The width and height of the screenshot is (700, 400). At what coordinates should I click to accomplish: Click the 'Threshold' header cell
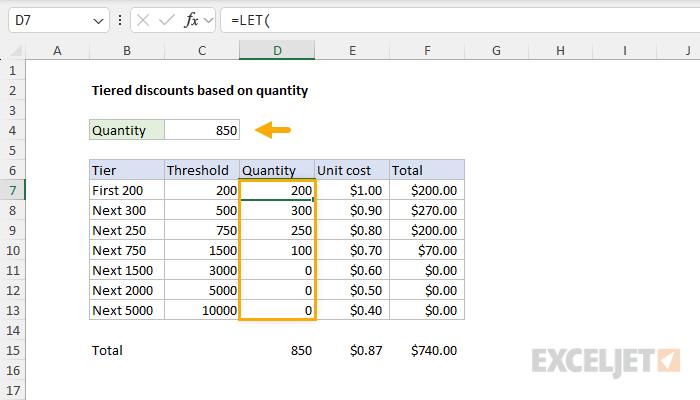tap(202, 170)
